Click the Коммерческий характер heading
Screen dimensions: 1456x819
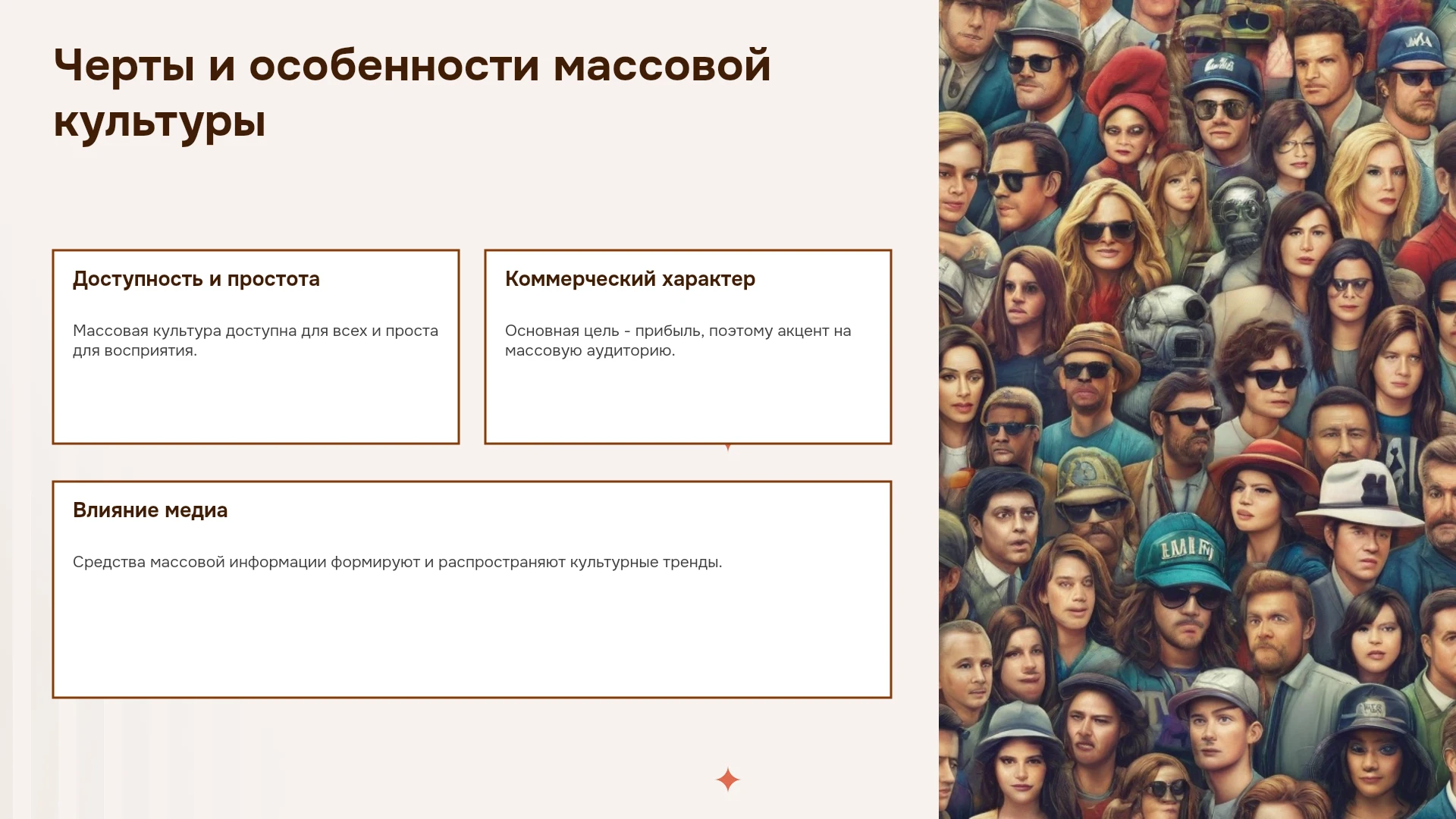[x=630, y=279]
